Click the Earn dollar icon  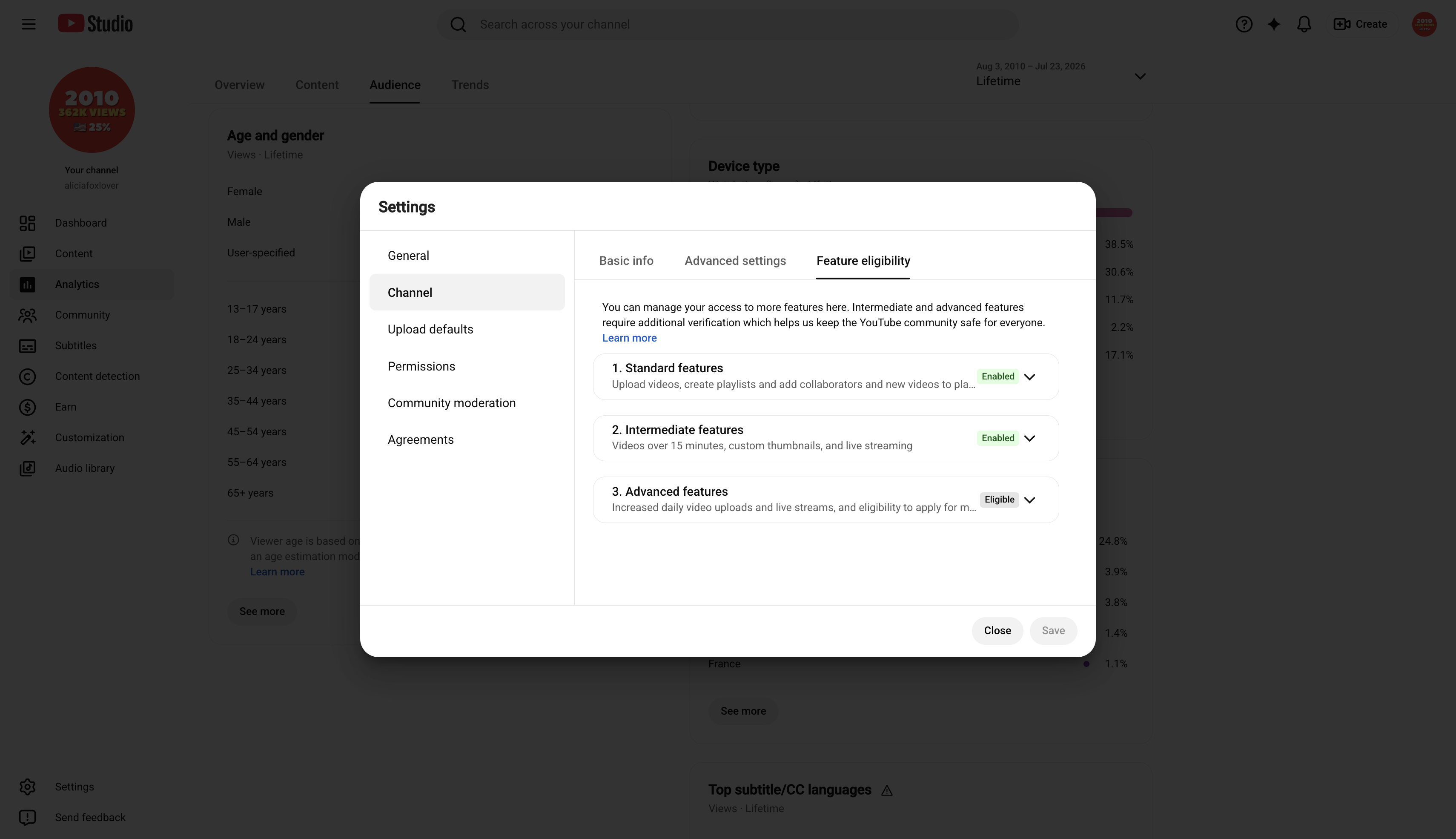(x=27, y=407)
